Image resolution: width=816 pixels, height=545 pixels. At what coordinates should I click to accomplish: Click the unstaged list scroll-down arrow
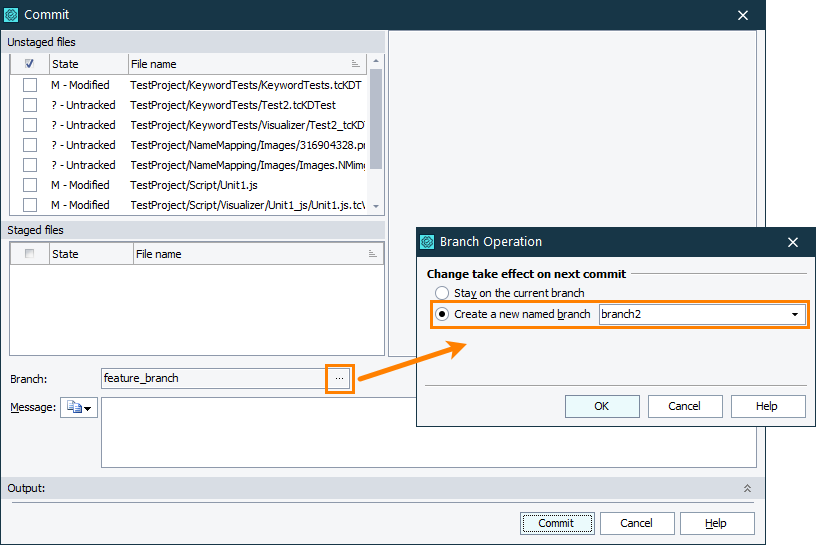click(376, 207)
